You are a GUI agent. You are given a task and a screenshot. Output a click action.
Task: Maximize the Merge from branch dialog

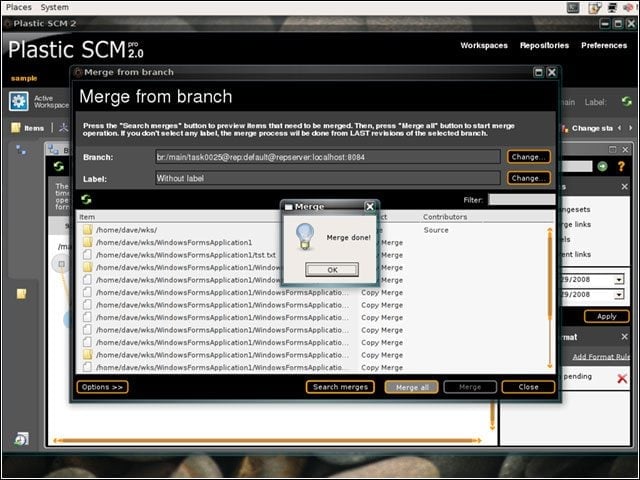tap(538, 72)
